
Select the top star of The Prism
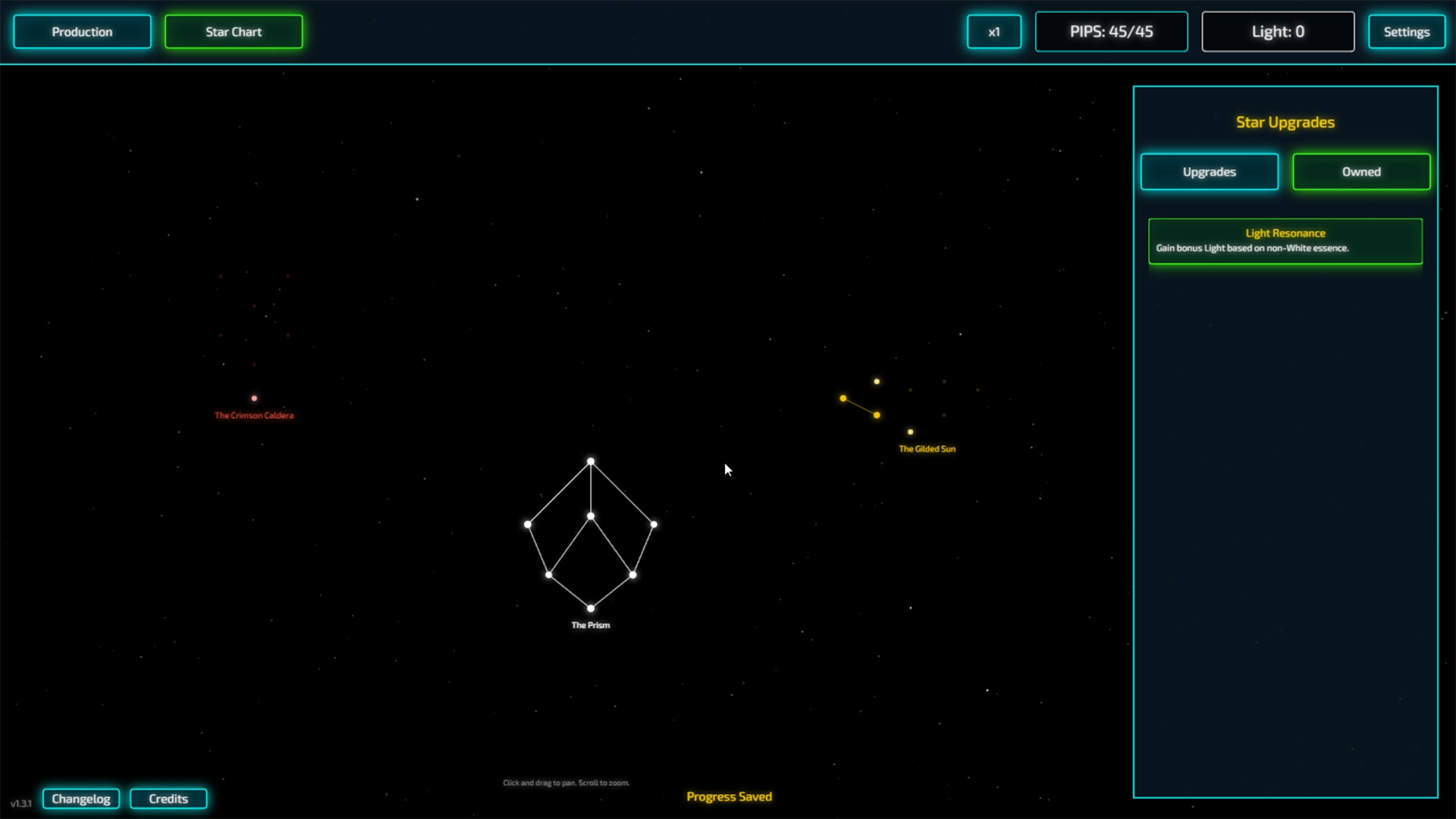591,461
